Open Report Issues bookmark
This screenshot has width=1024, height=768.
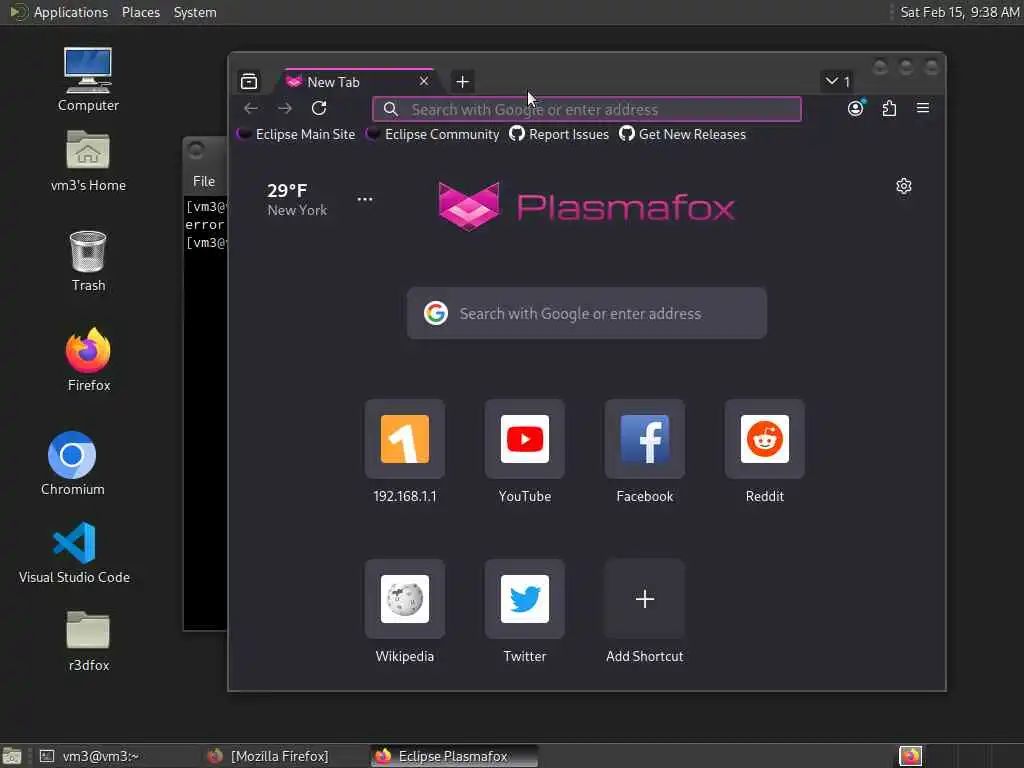(559, 135)
